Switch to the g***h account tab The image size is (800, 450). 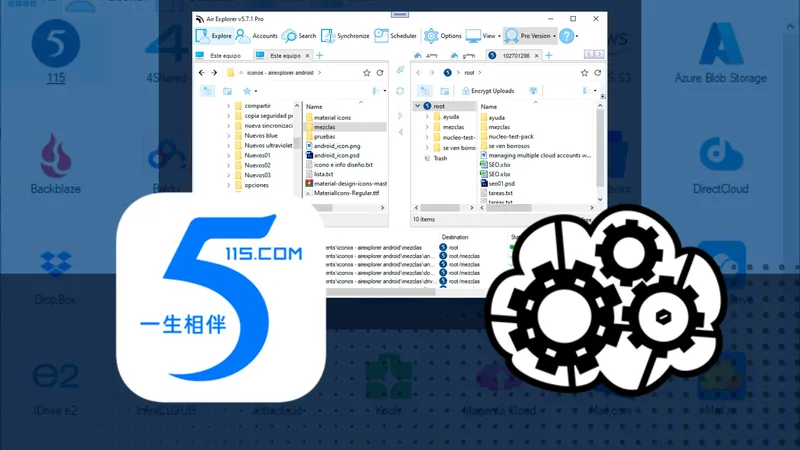(x=463, y=56)
